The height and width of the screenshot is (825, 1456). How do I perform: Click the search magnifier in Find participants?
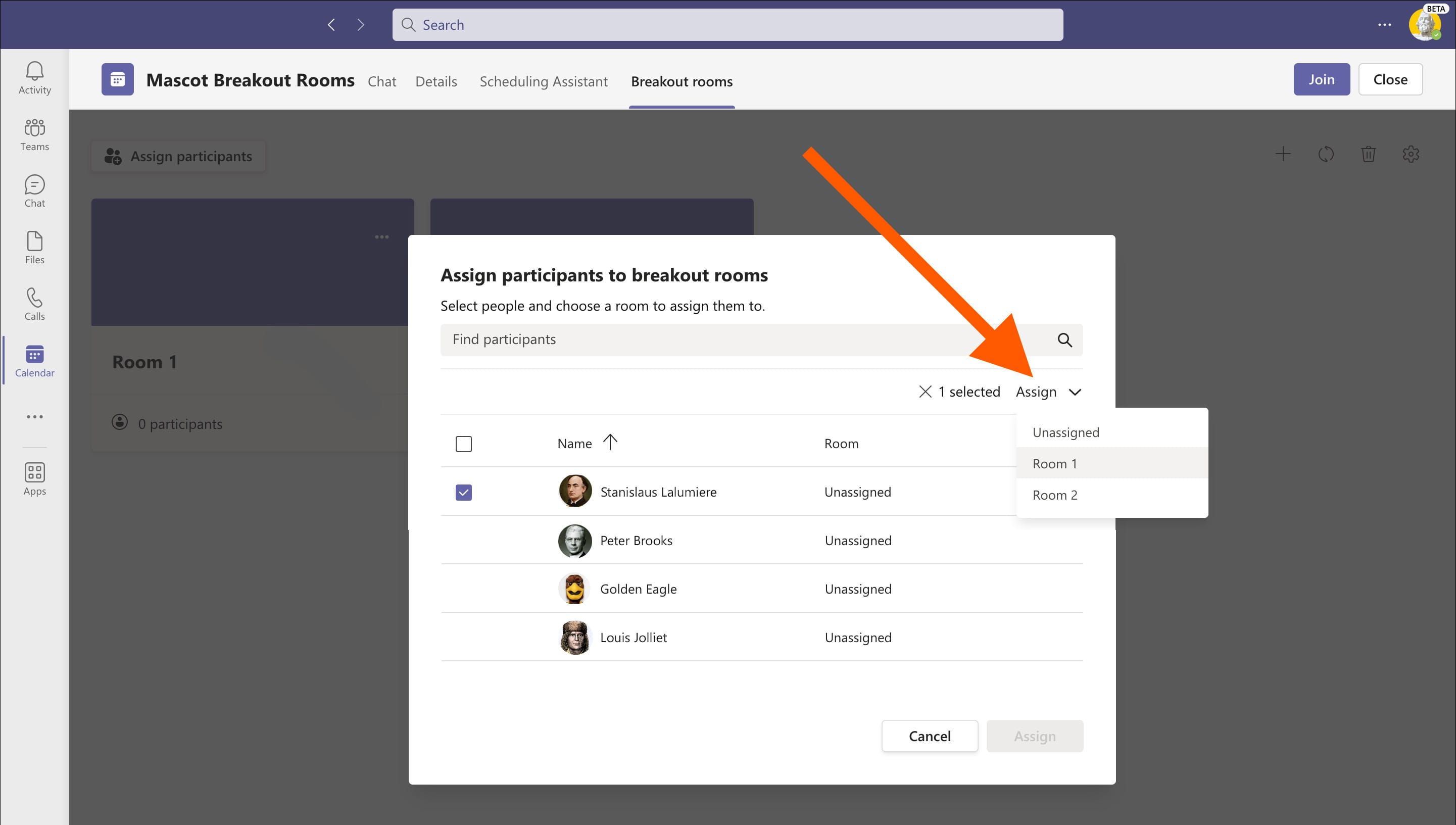[x=1064, y=340]
